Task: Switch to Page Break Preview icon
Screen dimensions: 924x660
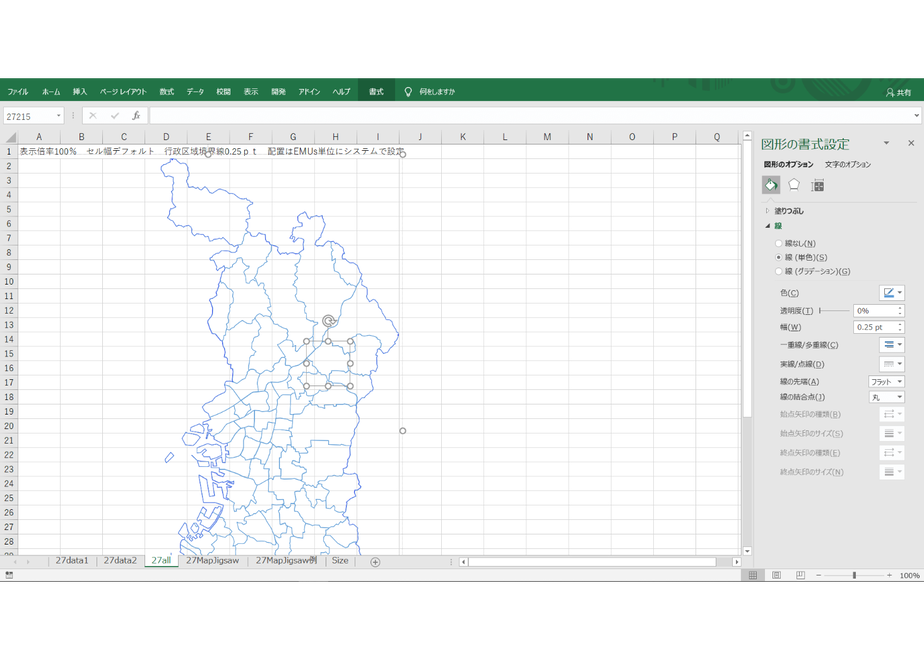Action: point(800,575)
